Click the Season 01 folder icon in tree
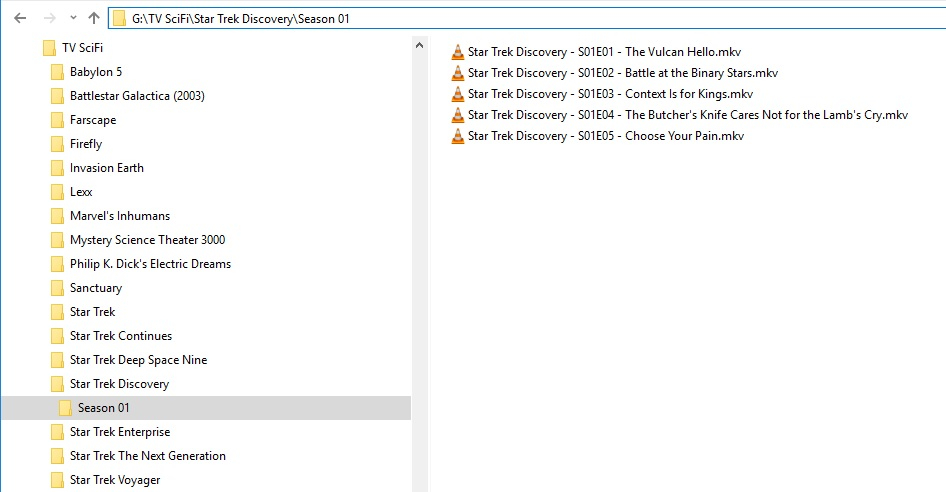This screenshot has height=492, width=946. (65, 408)
